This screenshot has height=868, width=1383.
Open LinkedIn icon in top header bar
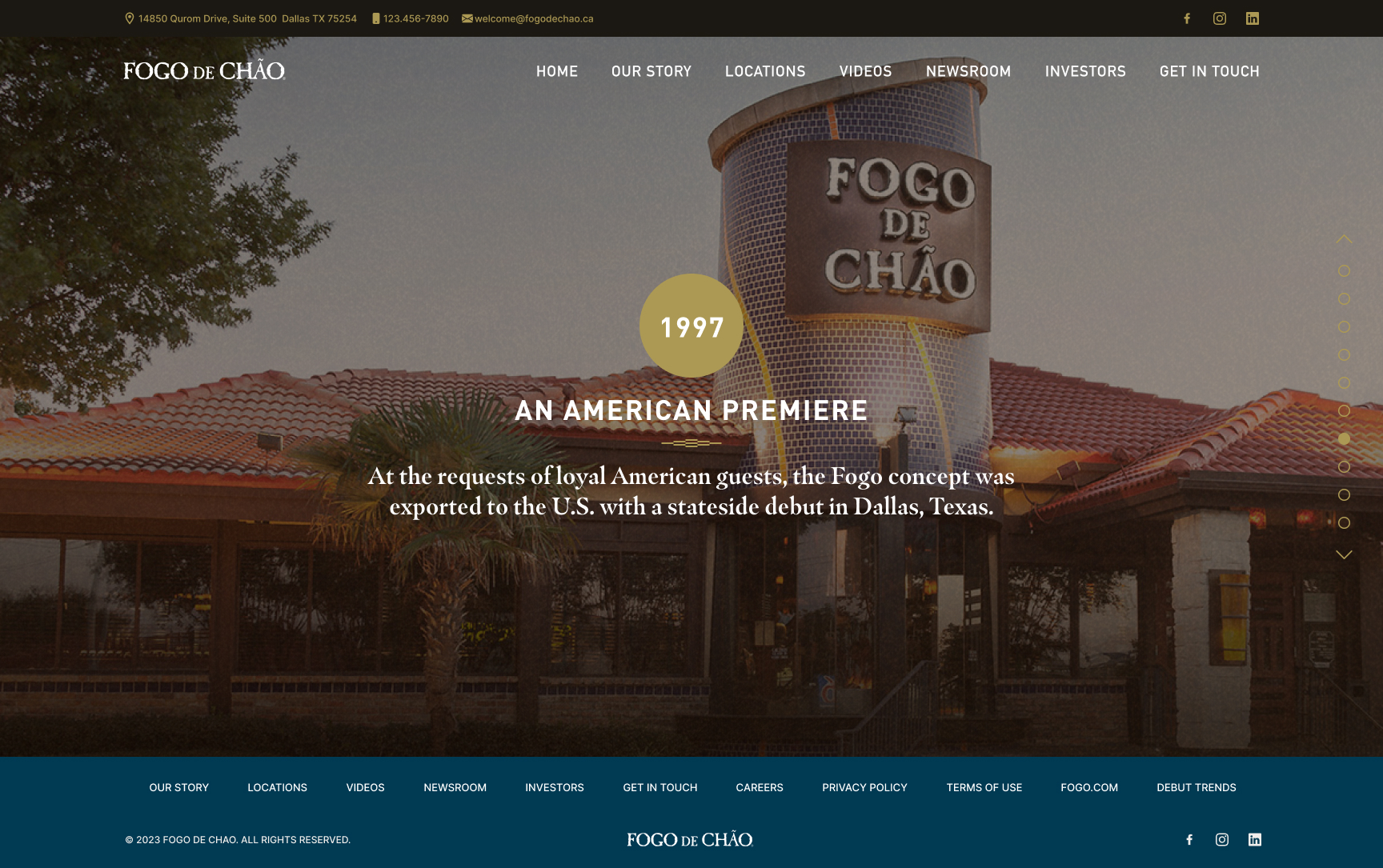1253,18
